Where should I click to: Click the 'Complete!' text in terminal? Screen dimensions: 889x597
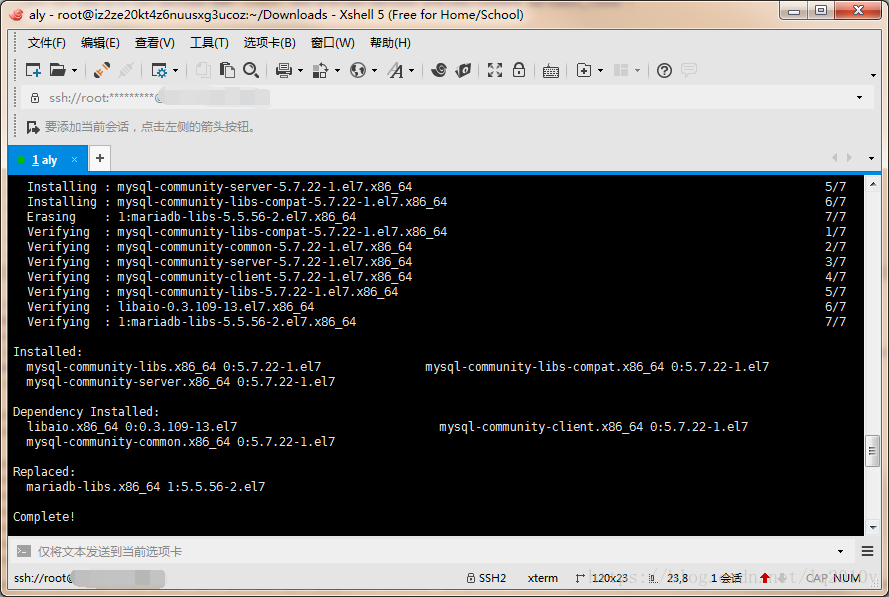coord(44,516)
